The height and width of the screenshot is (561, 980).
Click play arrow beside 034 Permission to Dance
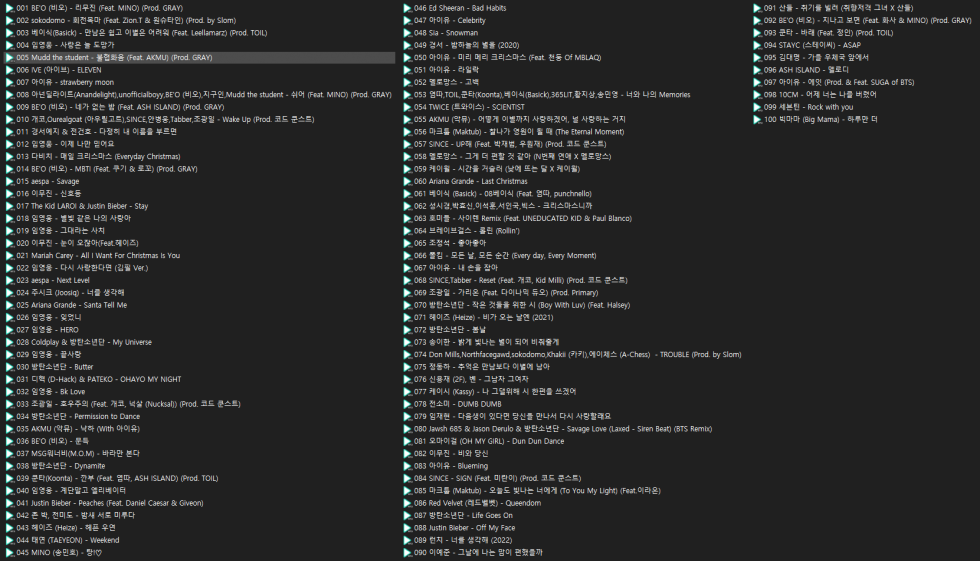pyautogui.click(x=9, y=417)
